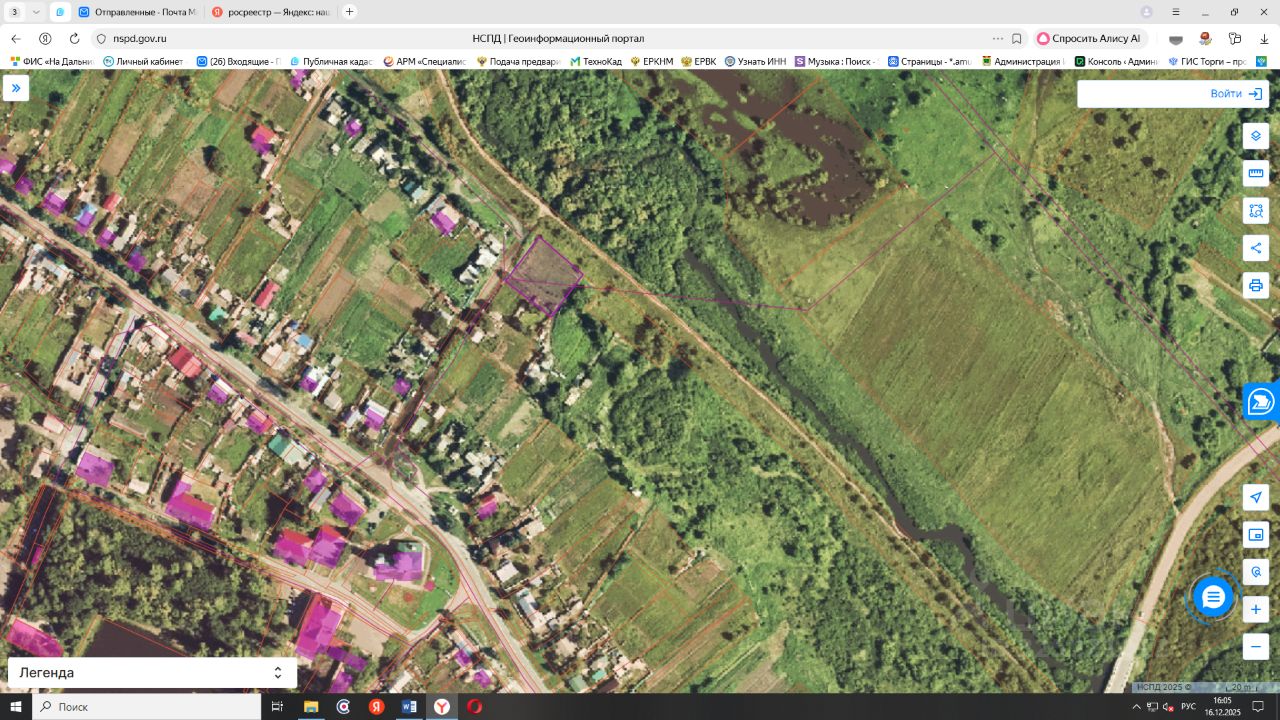Open the Узнать ИНН bookmark
The image size is (1280, 720).
[756, 61]
